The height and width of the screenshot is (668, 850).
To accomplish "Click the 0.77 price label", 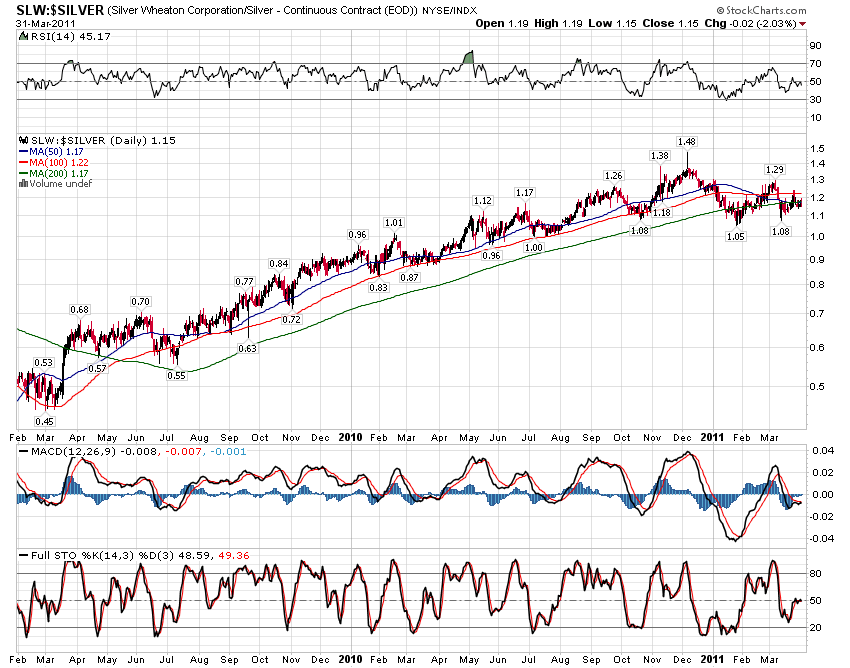I will pyautogui.click(x=244, y=281).
